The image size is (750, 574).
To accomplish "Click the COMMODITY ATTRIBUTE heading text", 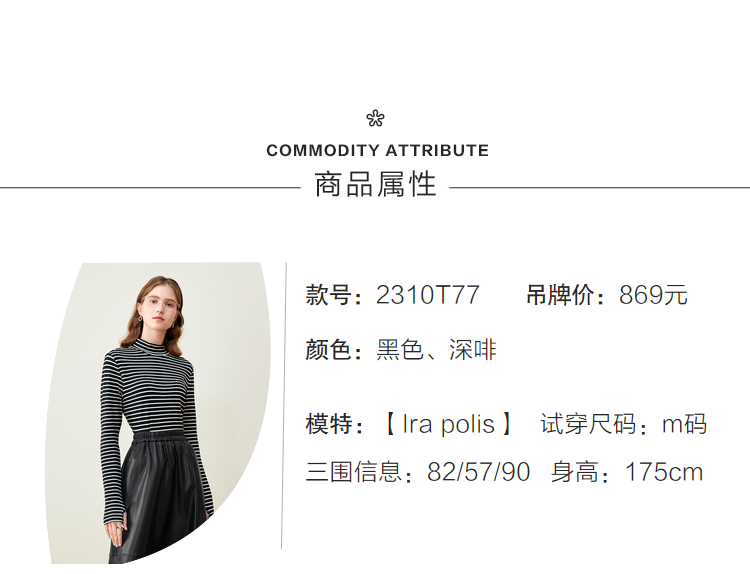I will [377, 151].
